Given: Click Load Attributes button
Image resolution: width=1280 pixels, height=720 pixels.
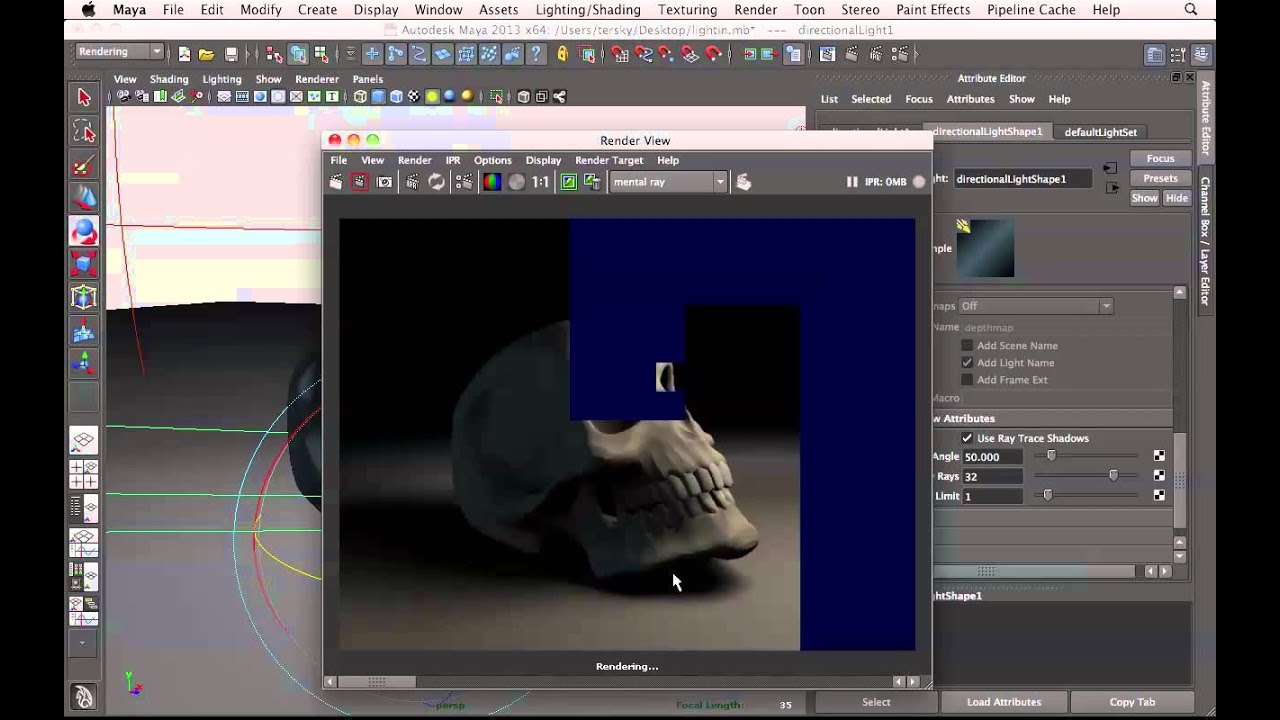Looking at the screenshot, I should pos(1003,702).
